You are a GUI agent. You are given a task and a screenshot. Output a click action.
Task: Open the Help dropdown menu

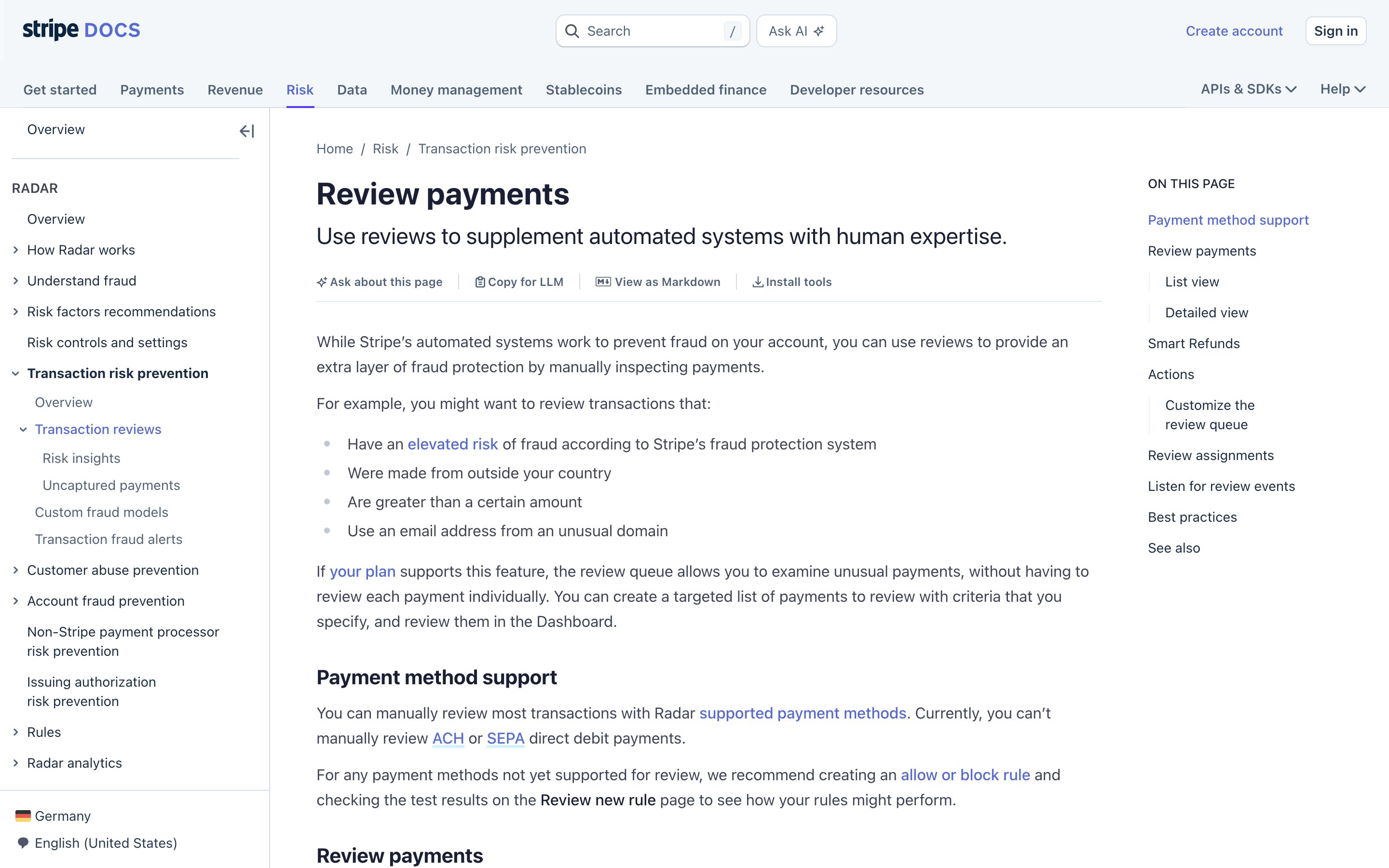pyautogui.click(x=1343, y=89)
